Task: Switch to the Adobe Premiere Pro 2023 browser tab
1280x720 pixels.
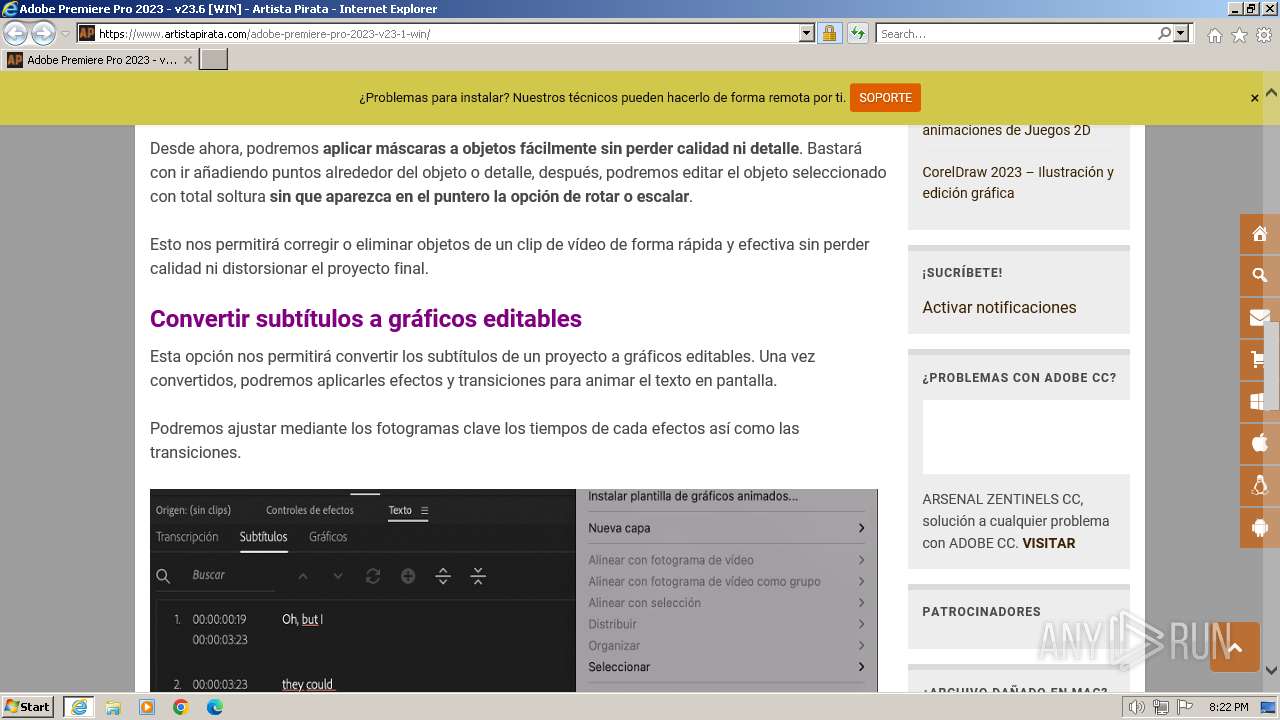Action: click(100, 60)
